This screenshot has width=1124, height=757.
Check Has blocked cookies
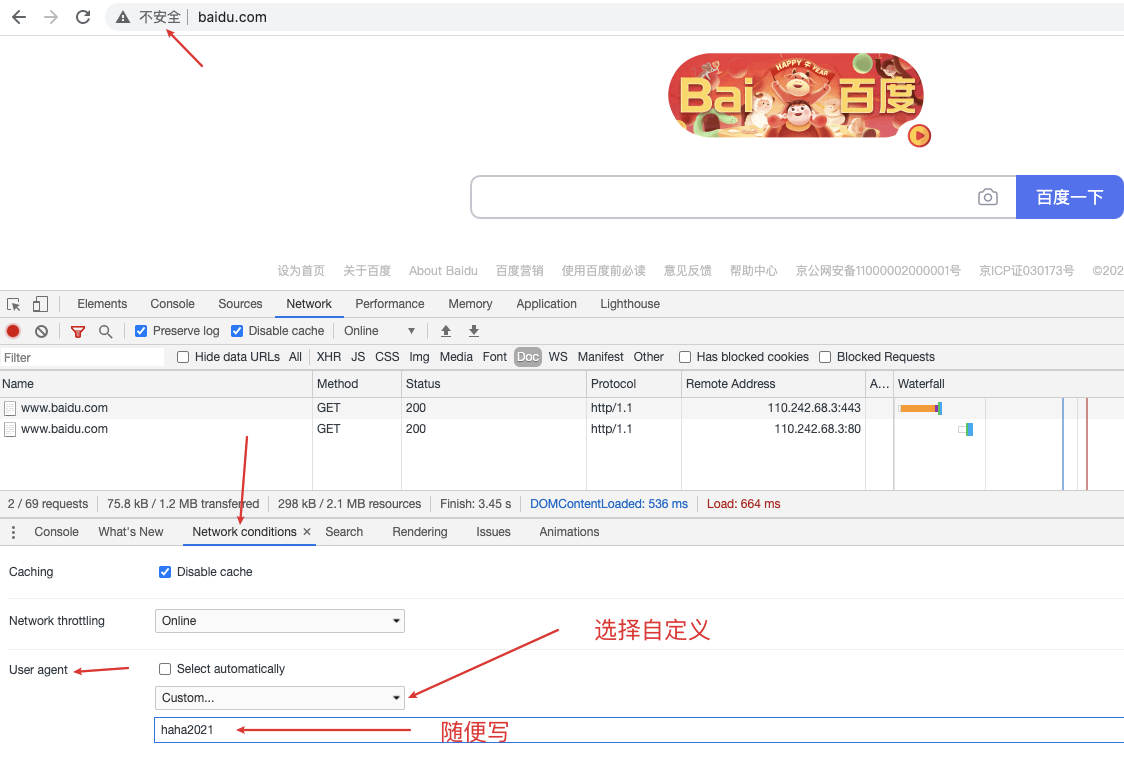pyautogui.click(x=685, y=357)
